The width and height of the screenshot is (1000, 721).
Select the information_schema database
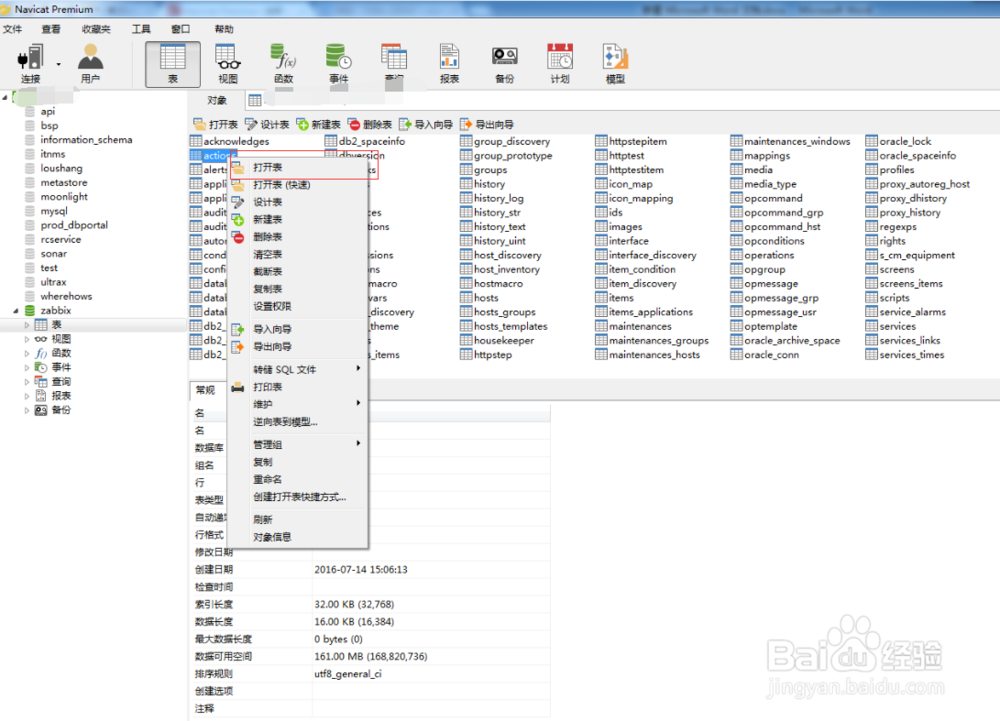click(x=86, y=140)
